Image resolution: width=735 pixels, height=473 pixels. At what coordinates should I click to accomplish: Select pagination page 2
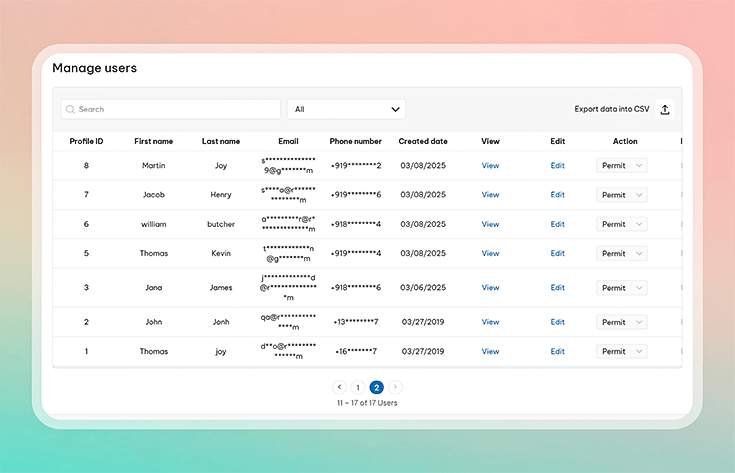click(x=376, y=387)
